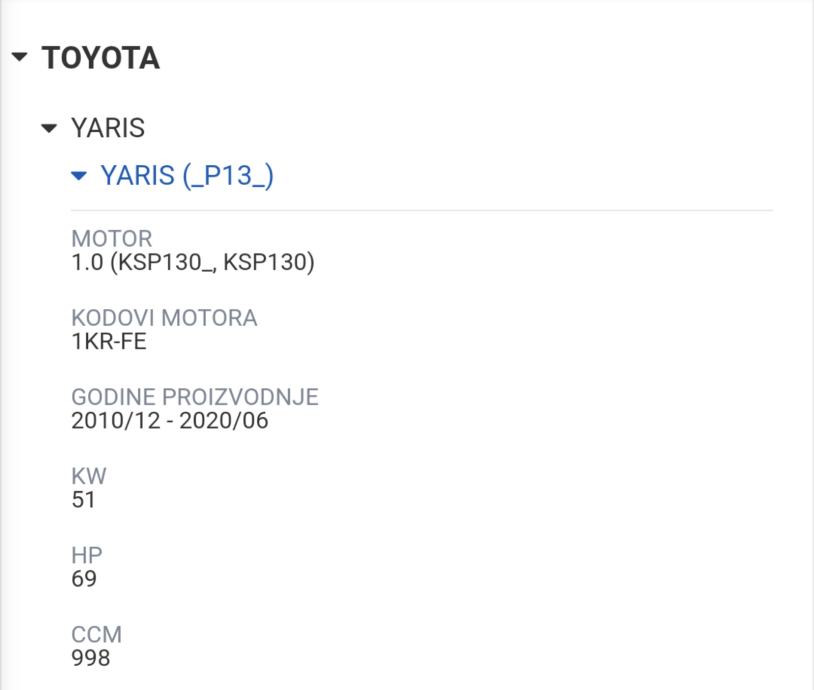The width and height of the screenshot is (814, 690).
Task: Click the KODOVI MOTORA label
Action: pyautogui.click(x=164, y=318)
